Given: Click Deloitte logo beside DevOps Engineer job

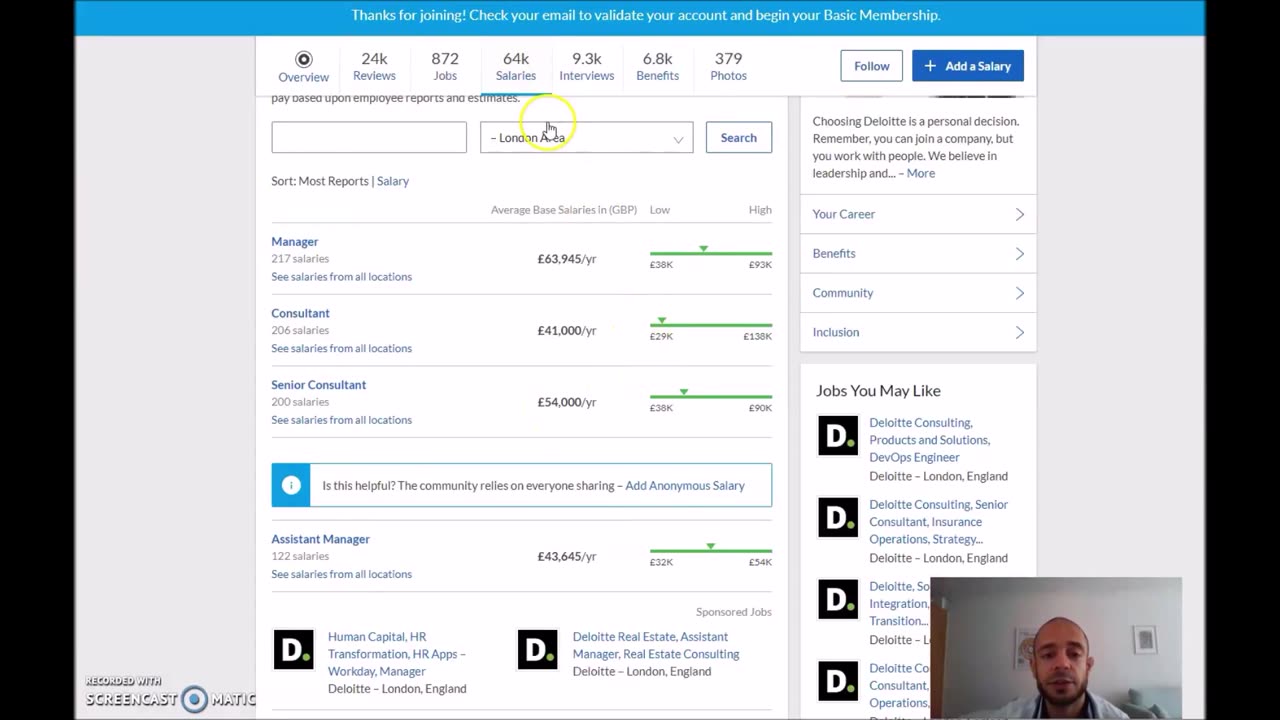Looking at the screenshot, I should pos(838,436).
